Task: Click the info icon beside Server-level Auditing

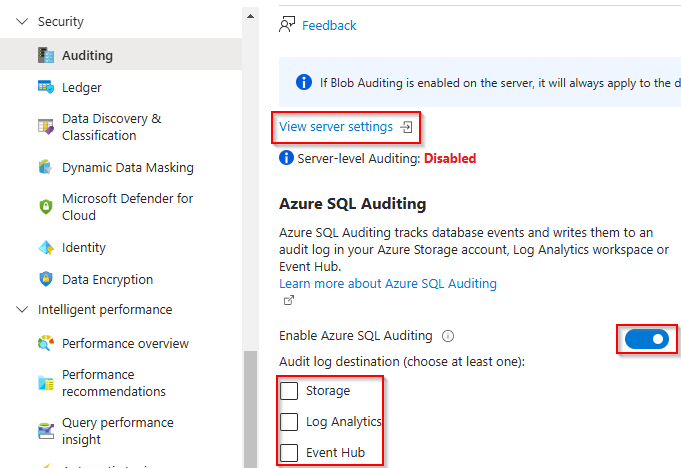Action: pyautogui.click(x=286, y=158)
